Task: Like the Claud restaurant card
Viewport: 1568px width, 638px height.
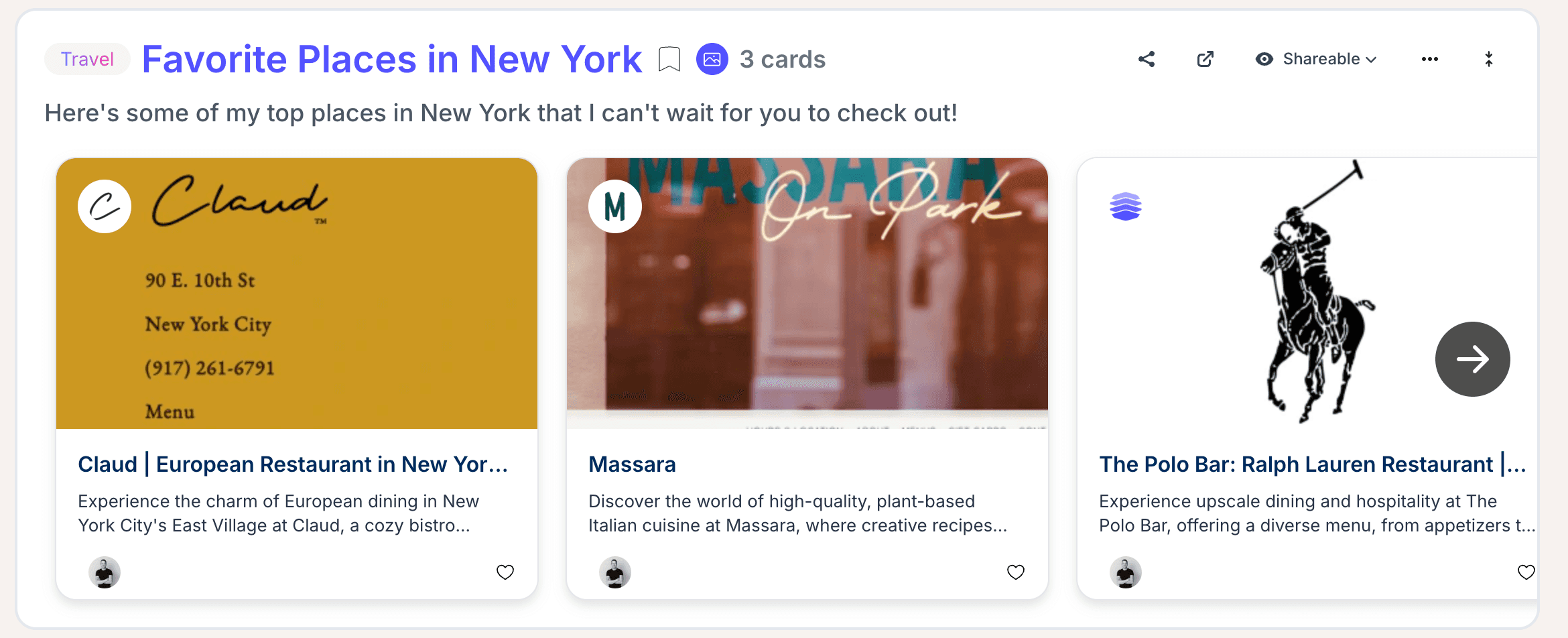Action: point(505,572)
